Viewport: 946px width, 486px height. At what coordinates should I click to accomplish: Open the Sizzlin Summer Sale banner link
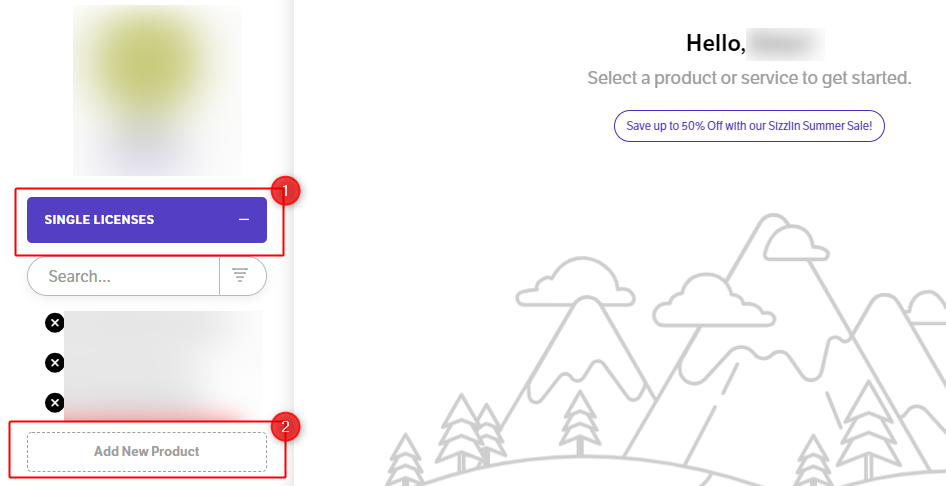click(749, 126)
